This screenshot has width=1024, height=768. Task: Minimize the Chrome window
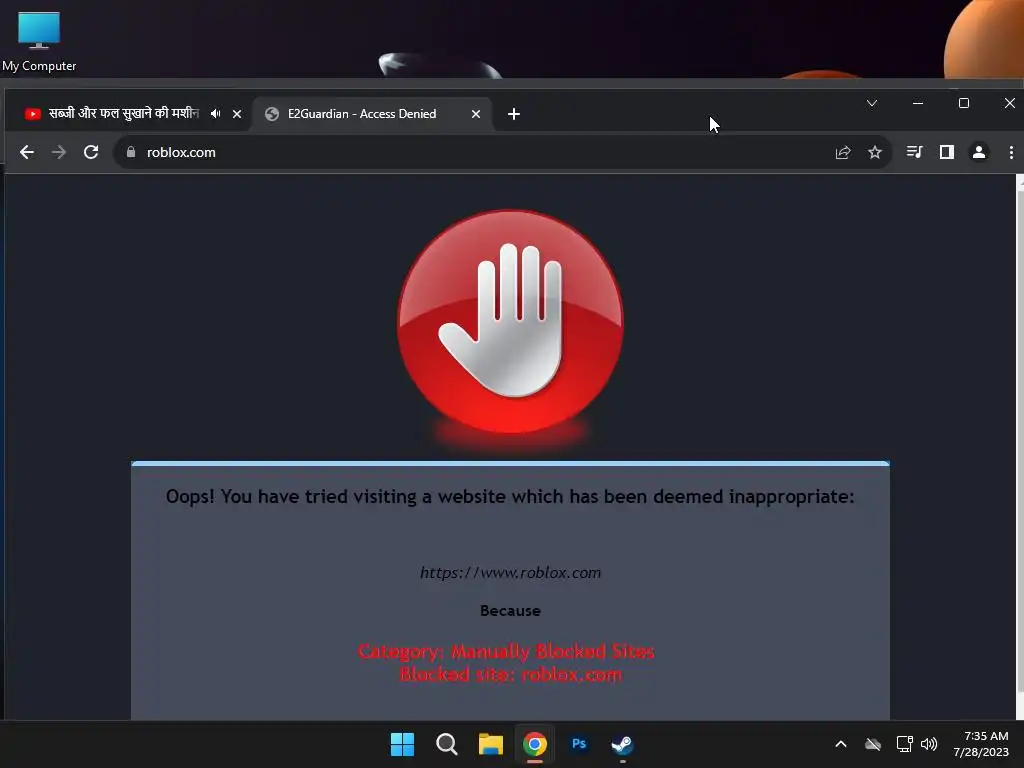pos(918,103)
